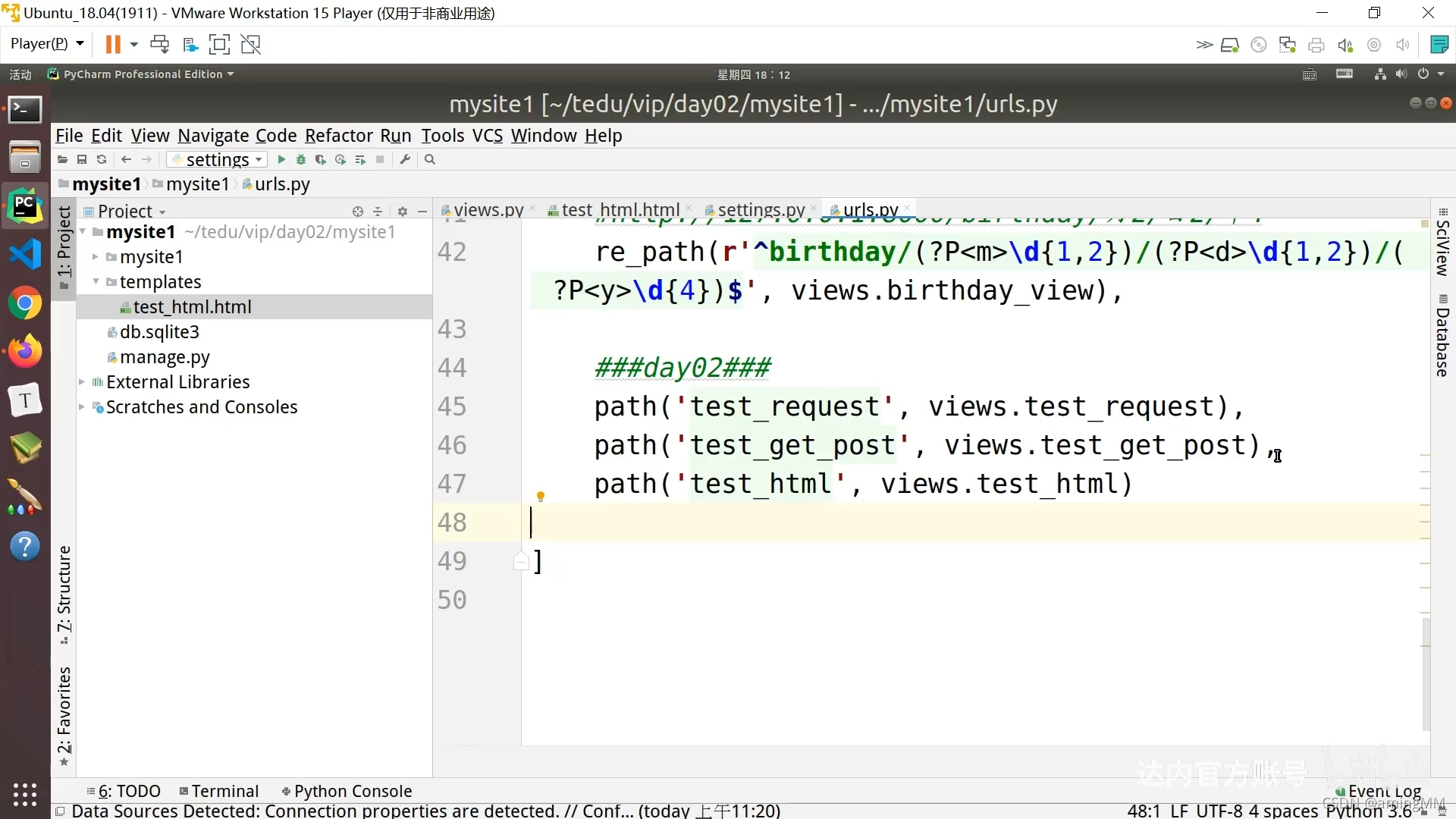Toggle the Database side panel

1442,337
